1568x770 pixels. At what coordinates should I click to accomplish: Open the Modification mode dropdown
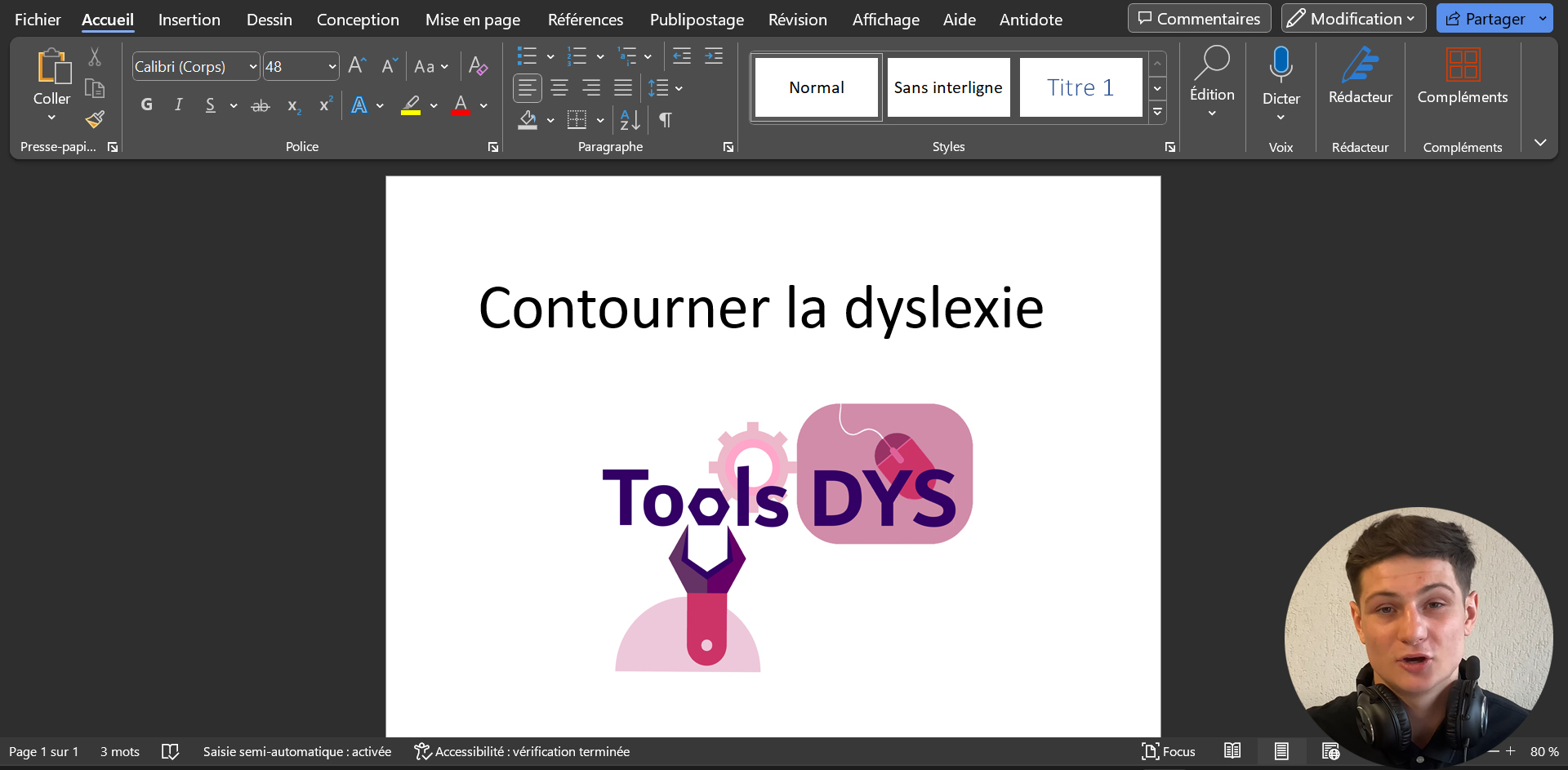pyautogui.click(x=1354, y=18)
